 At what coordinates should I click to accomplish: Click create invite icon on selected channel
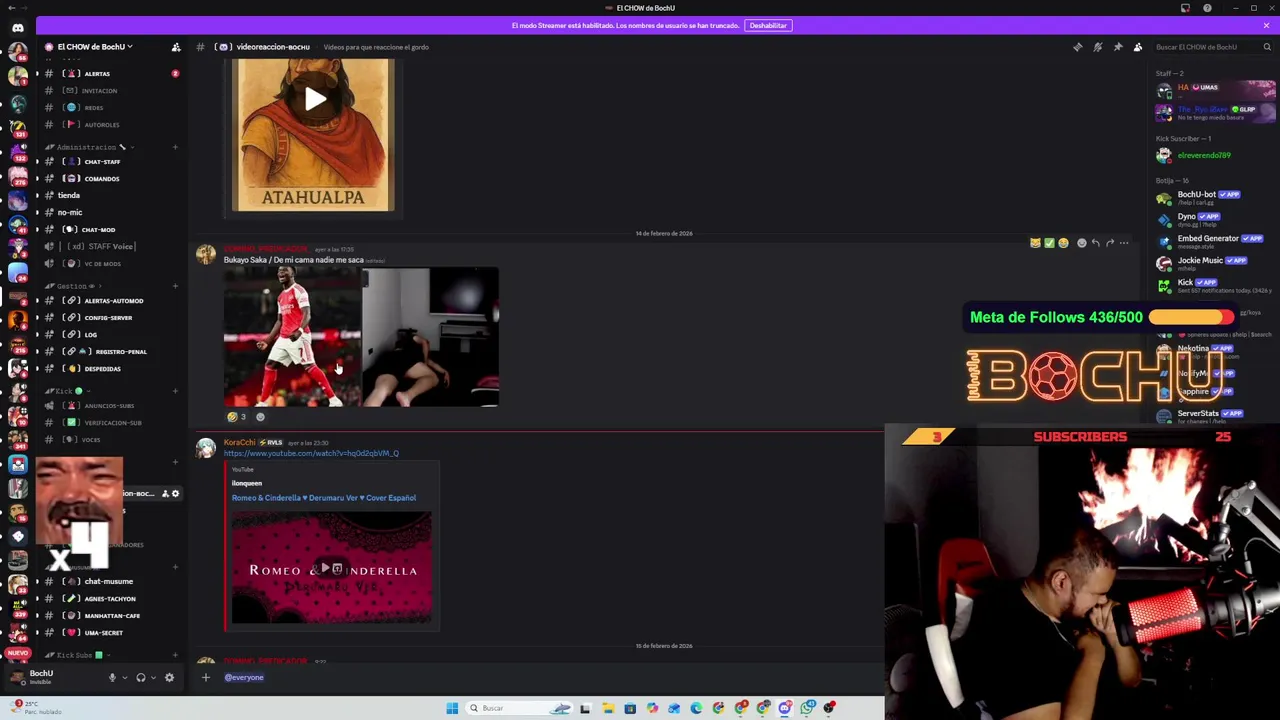[165, 493]
